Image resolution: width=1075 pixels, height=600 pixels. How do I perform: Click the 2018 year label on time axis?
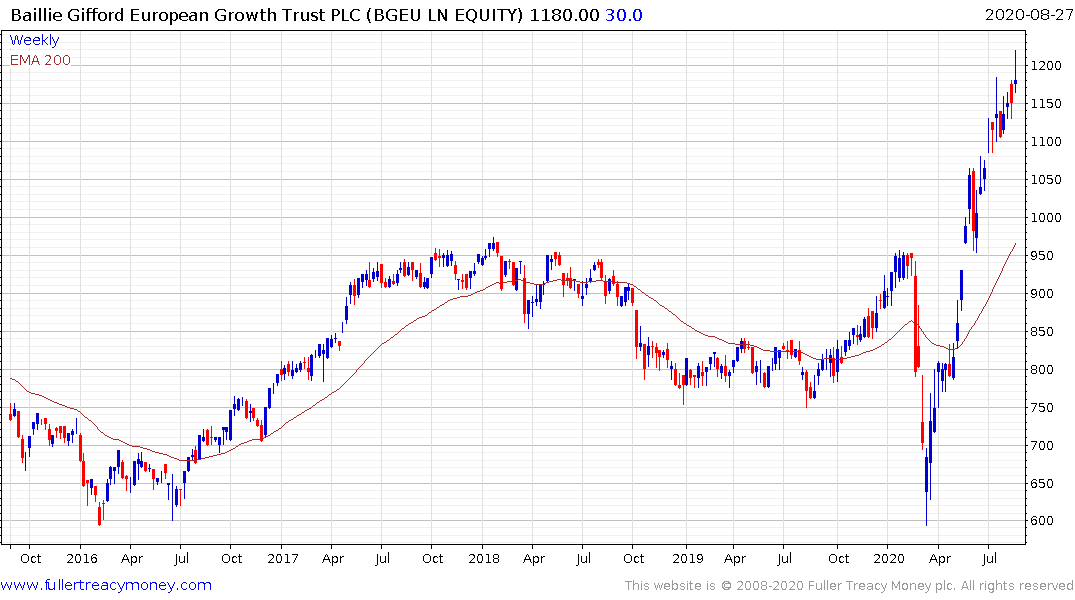click(x=484, y=559)
